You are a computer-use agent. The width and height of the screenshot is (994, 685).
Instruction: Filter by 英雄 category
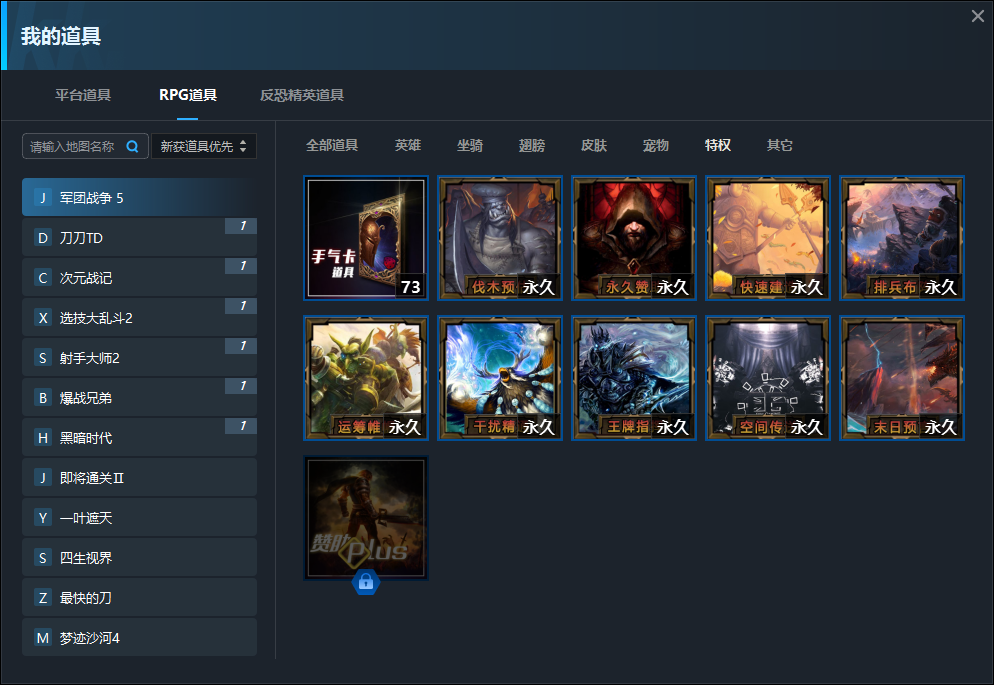pos(408,145)
